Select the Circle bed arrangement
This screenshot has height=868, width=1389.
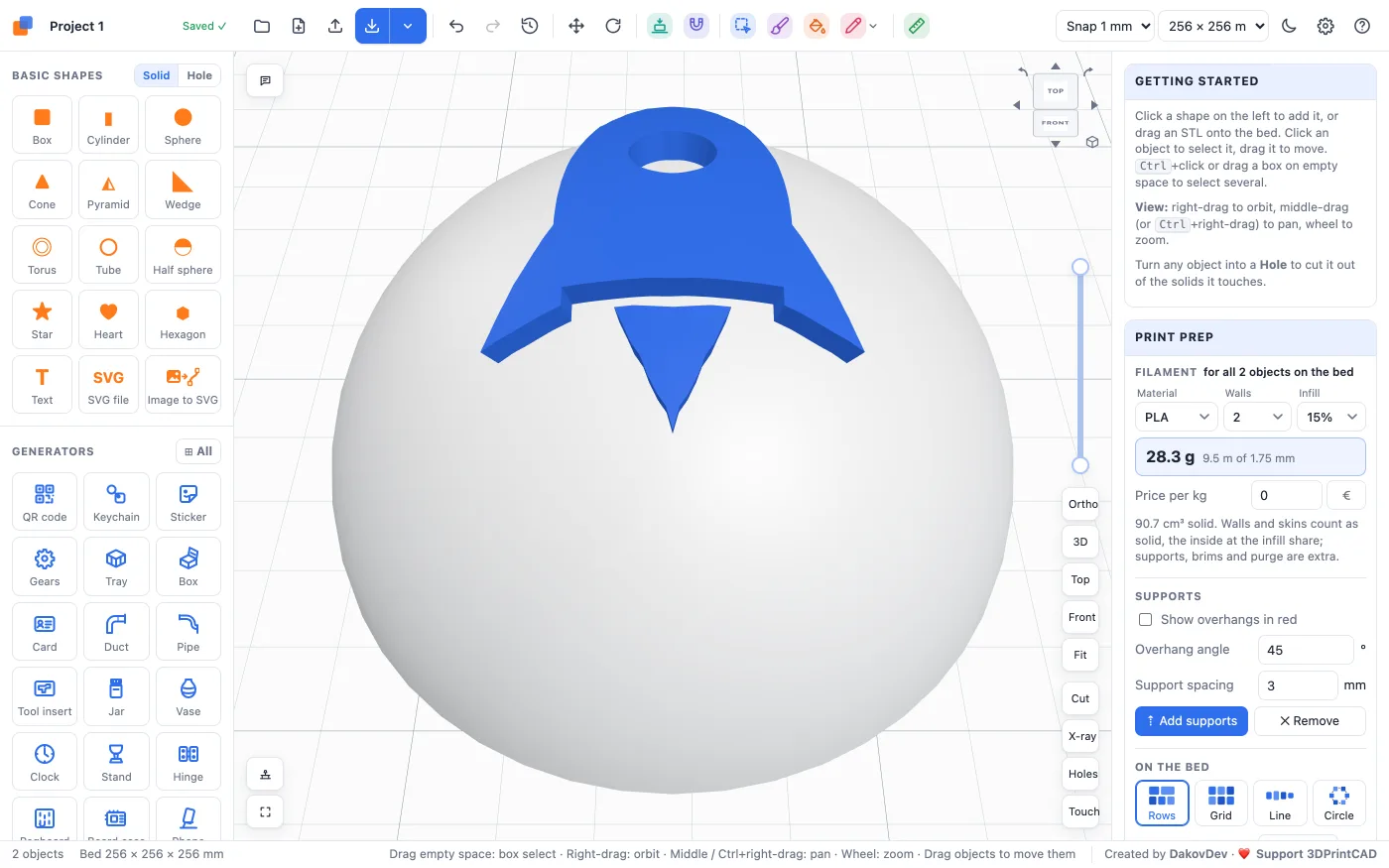1338,803
